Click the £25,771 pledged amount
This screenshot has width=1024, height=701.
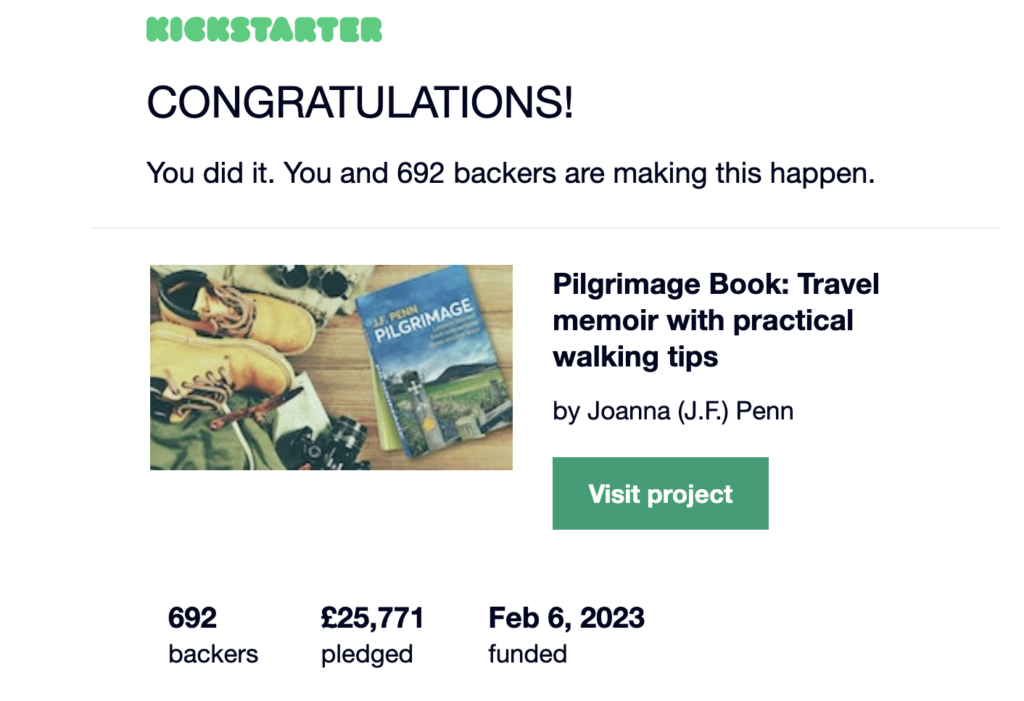pyautogui.click(x=372, y=617)
